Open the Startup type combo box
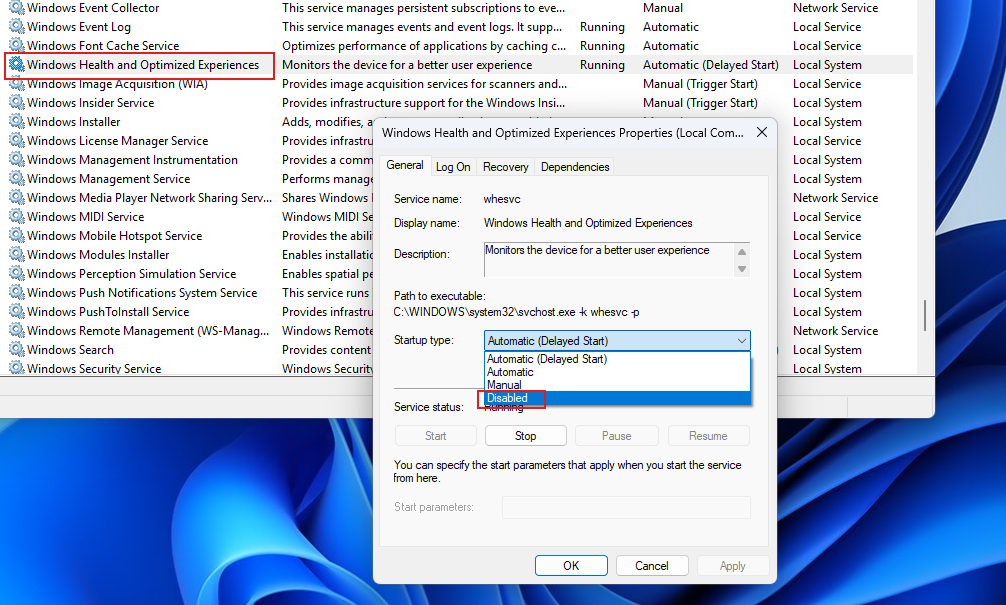 coord(617,341)
